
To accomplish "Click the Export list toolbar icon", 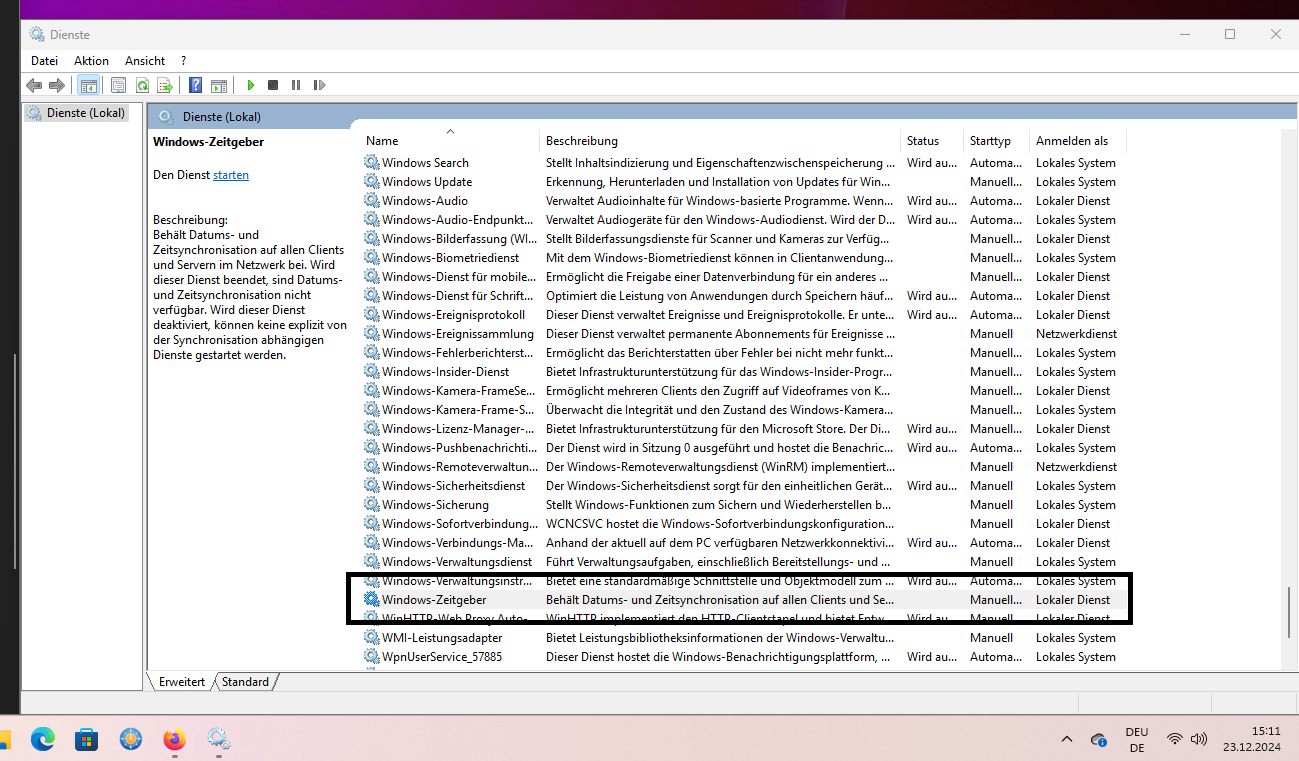I will tap(166, 86).
